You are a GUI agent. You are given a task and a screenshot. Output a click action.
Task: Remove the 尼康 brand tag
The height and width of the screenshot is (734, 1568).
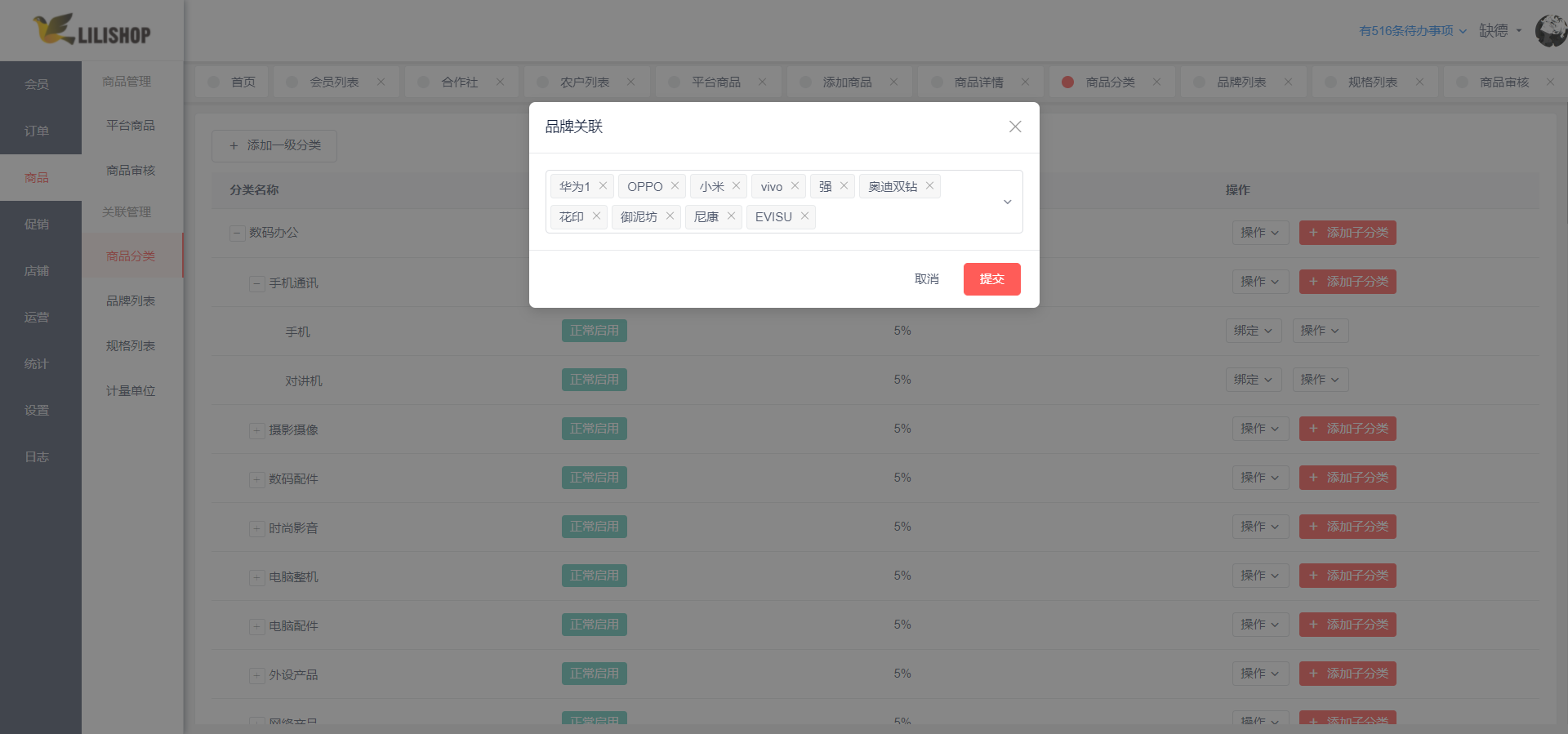(731, 216)
